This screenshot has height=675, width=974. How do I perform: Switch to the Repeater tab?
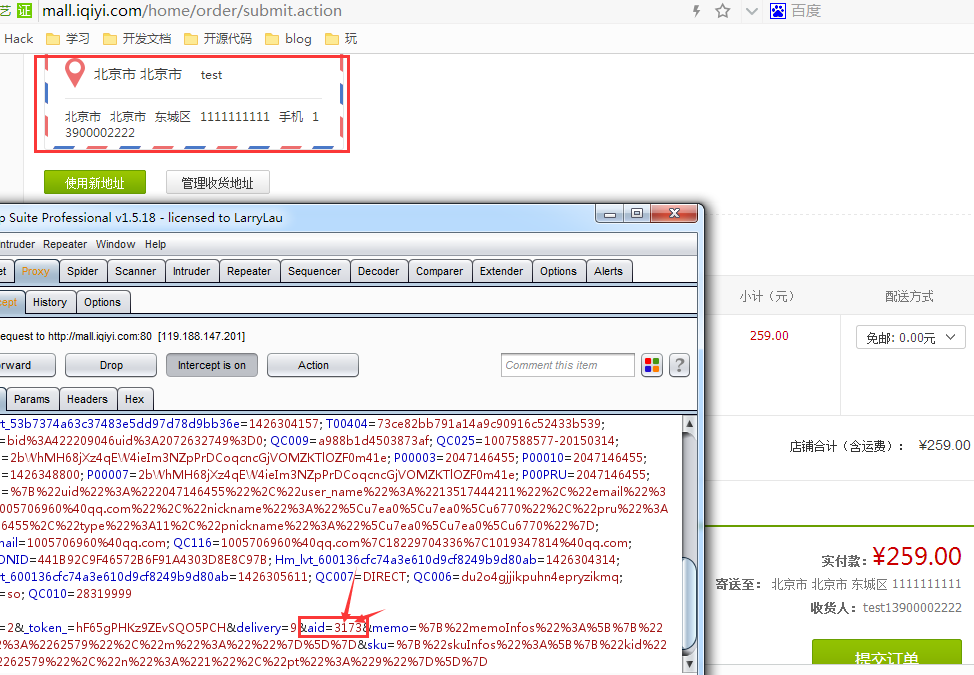[x=249, y=271]
